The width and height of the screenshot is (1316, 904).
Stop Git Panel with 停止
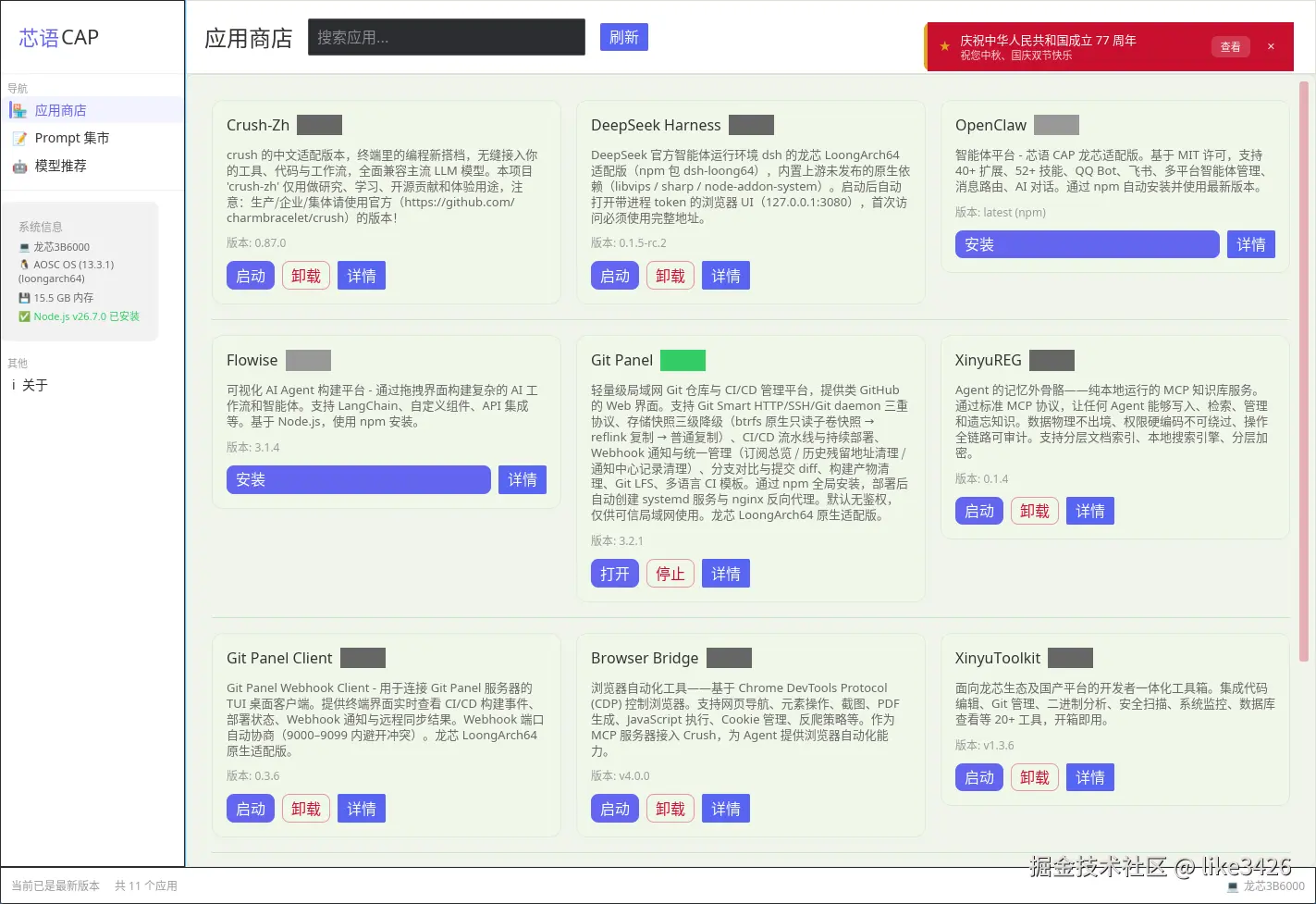[x=670, y=574]
